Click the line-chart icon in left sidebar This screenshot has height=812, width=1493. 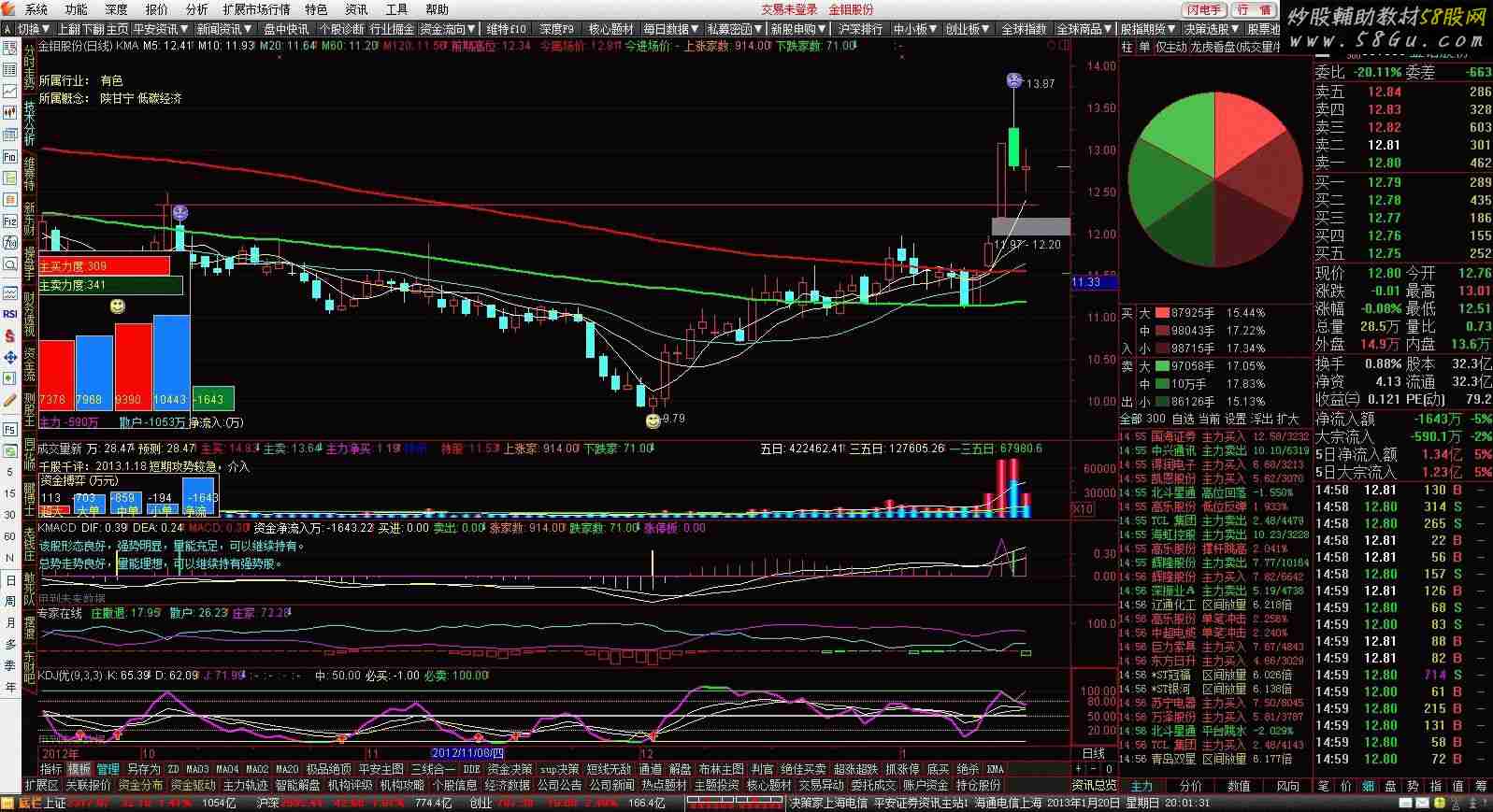[x=10, y=91]
